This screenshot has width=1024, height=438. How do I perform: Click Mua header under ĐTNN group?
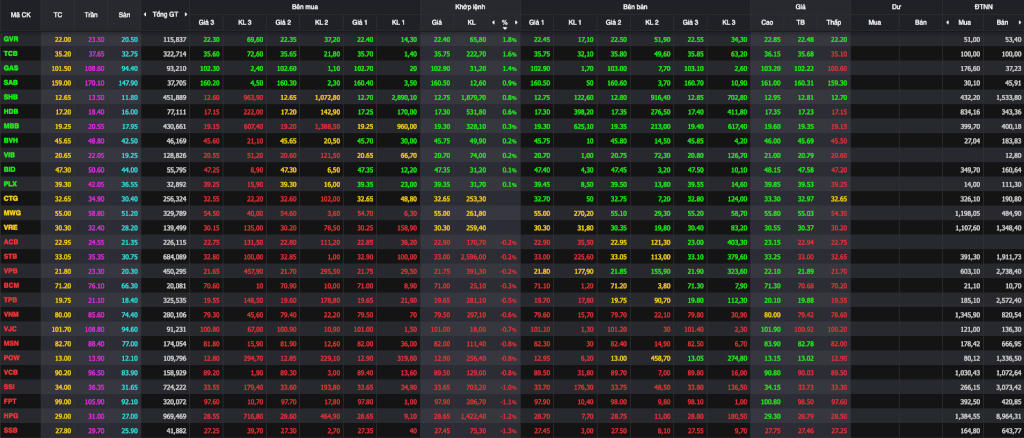(x=964, y=22)
